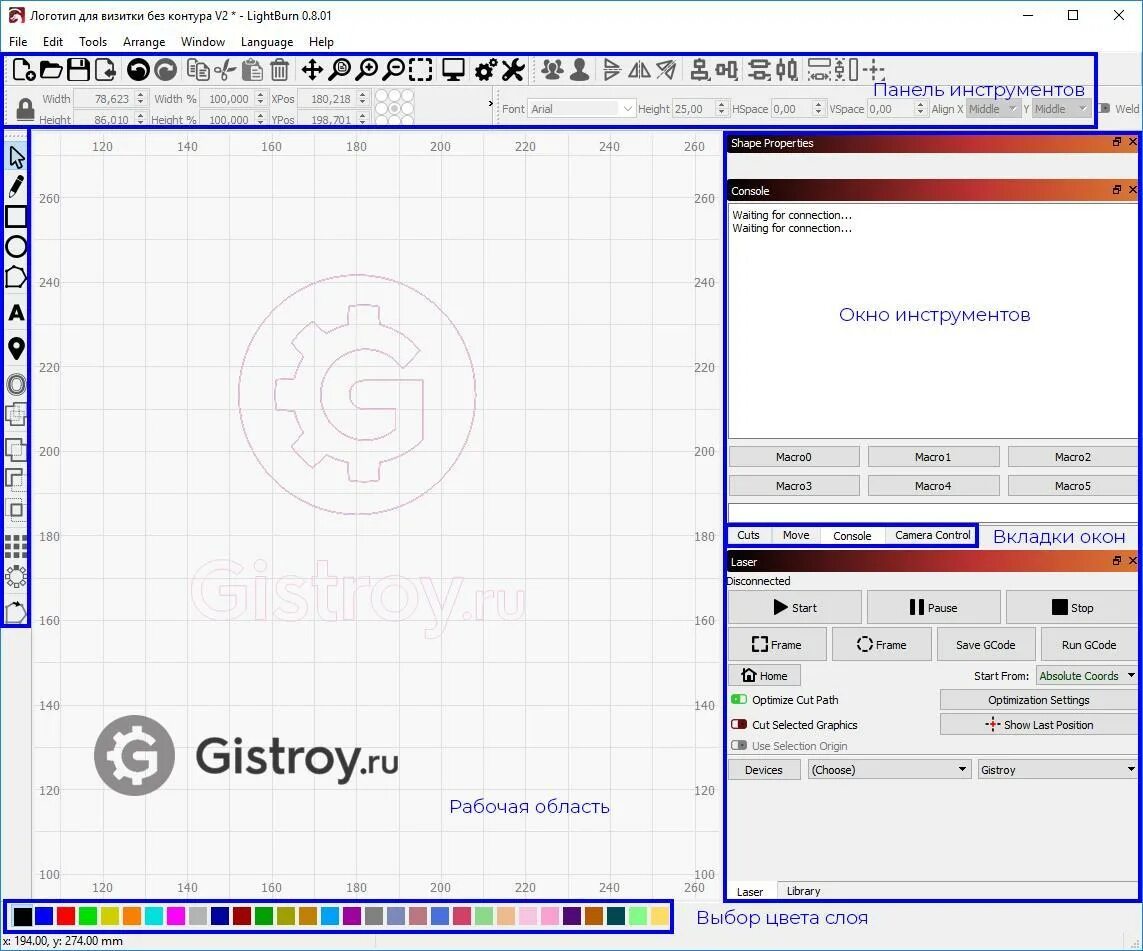Click the Home button
1143x951 pixels.
(x=764, y=676)
